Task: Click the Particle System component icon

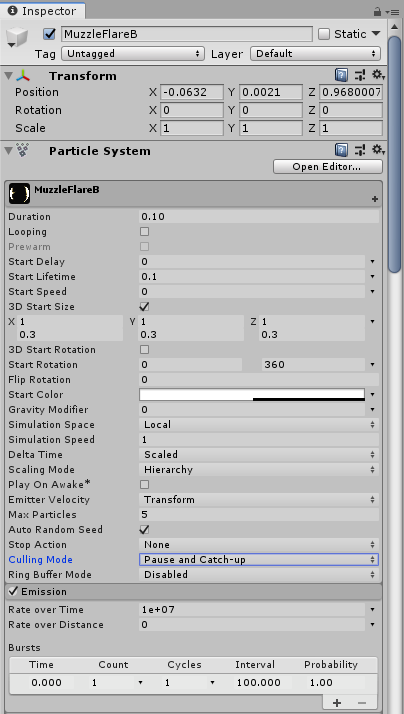Action: tap(23, 150)
